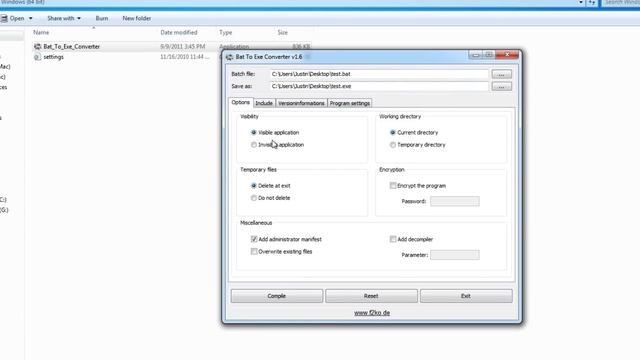
Task: Click Burn in the Explorer toolbar
Action: (x=102, y=18)
